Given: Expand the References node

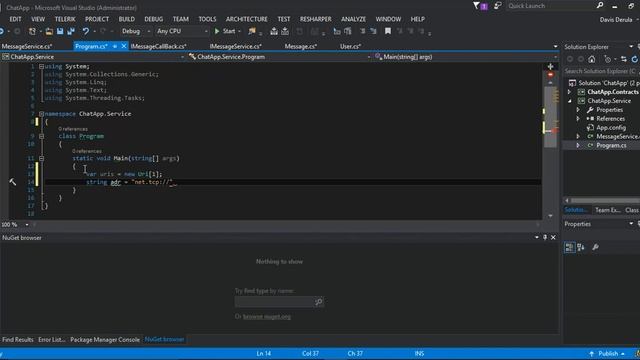Looking at the screenshot, I should pos(578,119).
